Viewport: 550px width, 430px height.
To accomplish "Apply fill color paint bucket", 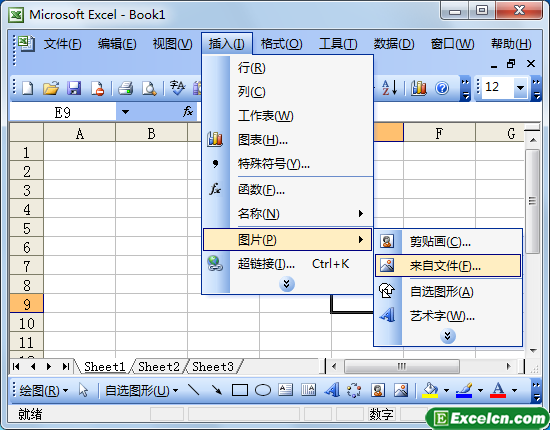I will click(x=430, y=390).
